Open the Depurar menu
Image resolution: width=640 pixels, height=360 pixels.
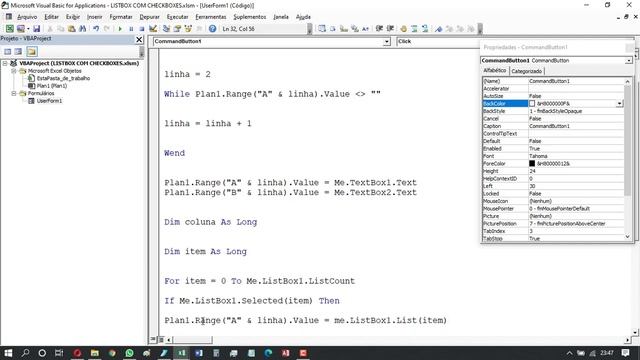pyautogui.click(x=149, y=17)
